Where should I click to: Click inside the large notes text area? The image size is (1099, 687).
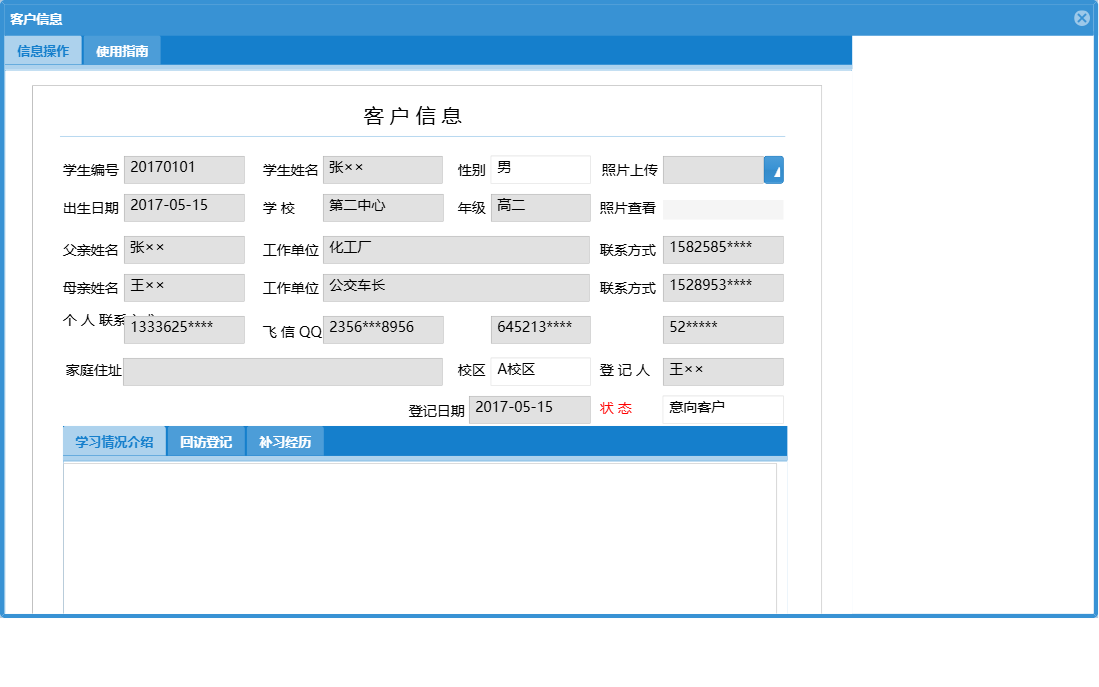(420, 530)
